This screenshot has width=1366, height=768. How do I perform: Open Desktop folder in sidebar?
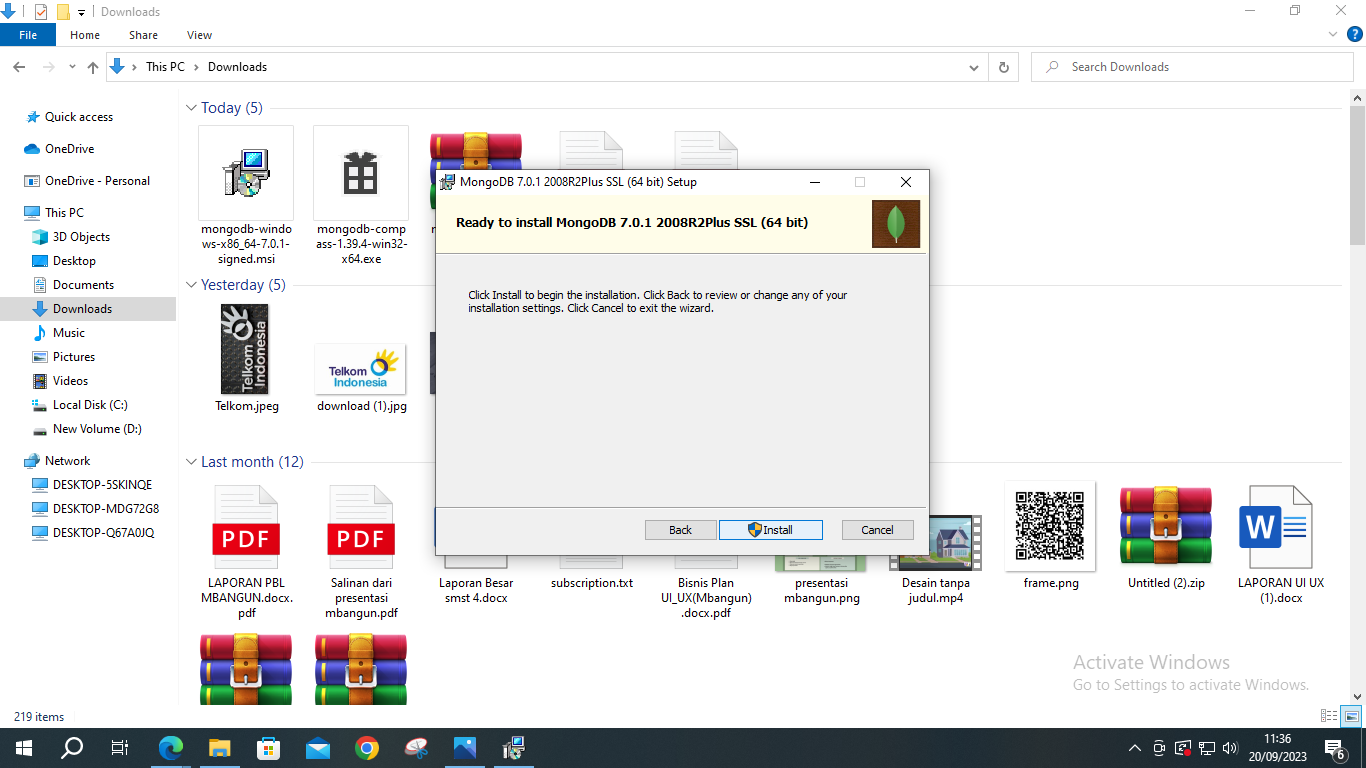[x=74, y=261]
